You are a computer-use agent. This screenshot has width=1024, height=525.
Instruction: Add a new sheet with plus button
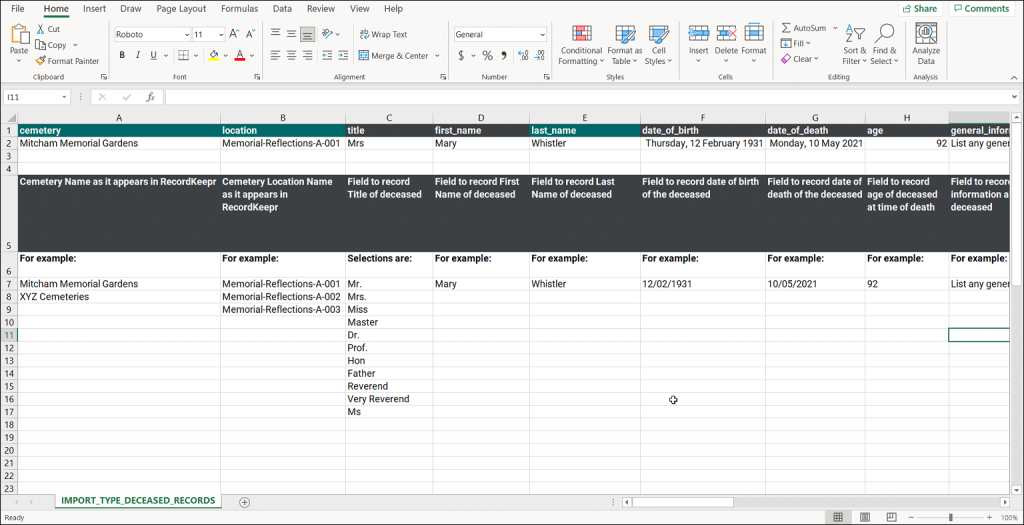[x=244, y=501]
